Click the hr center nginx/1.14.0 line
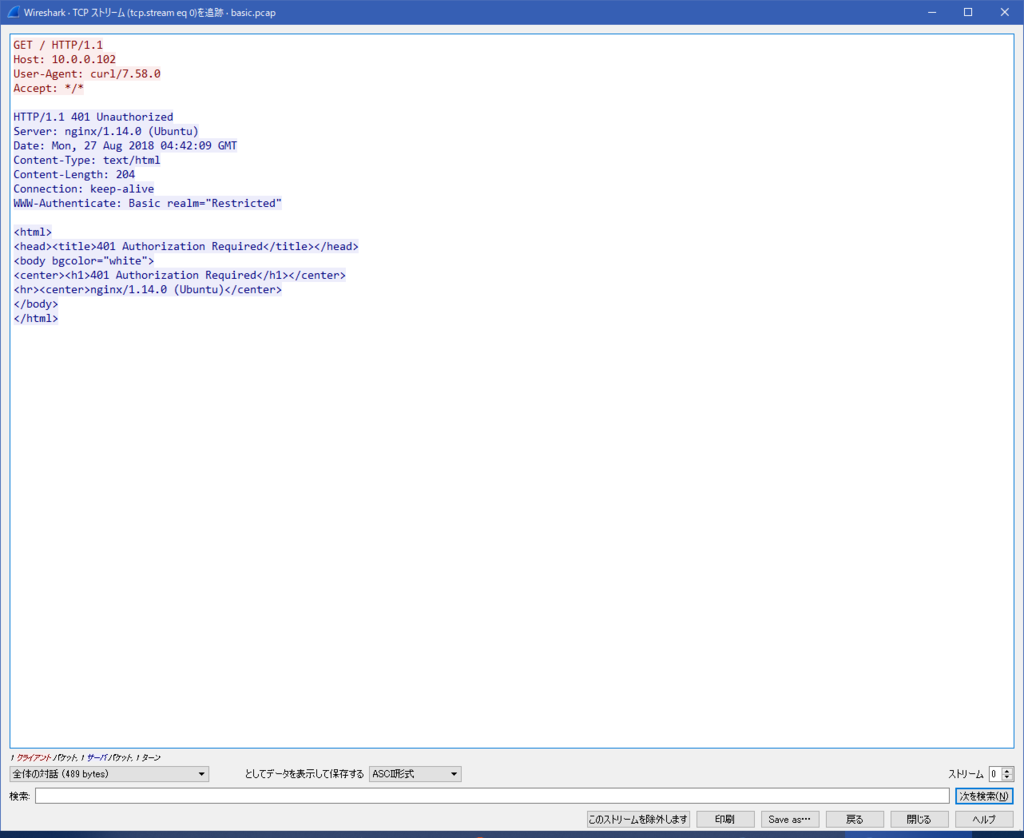This screenshot has height=838, width=1024. pyautogui.click(x=148, y=289)
